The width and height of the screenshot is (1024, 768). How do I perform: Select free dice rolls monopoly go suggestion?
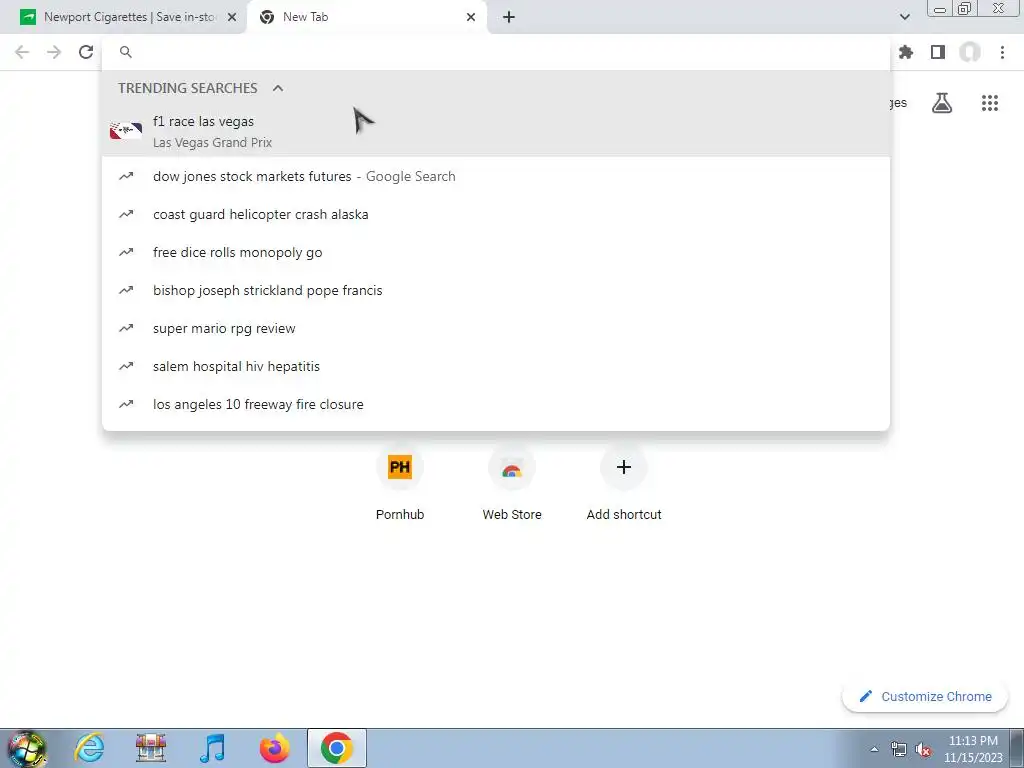click(496, 252)
